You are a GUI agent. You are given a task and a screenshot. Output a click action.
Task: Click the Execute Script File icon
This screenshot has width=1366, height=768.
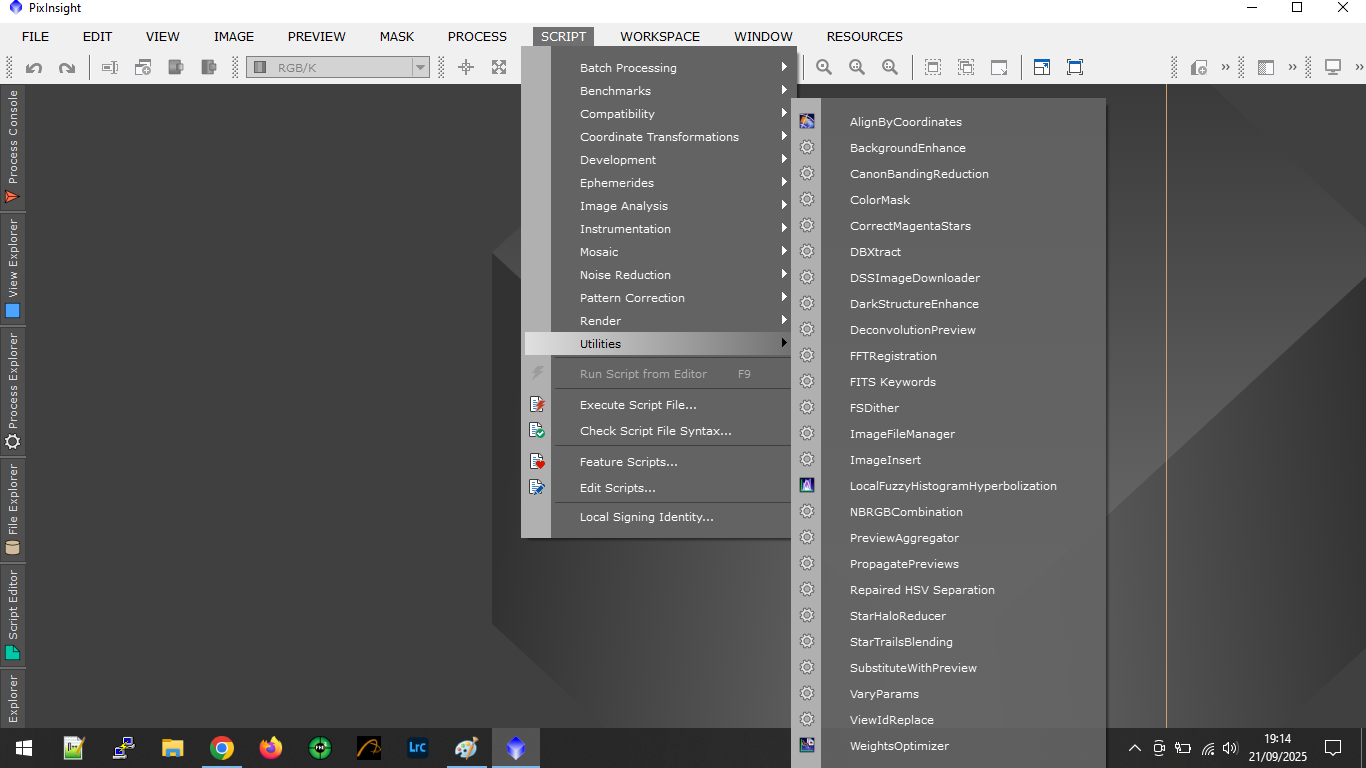pyautogui.click(x=538, y=405)
